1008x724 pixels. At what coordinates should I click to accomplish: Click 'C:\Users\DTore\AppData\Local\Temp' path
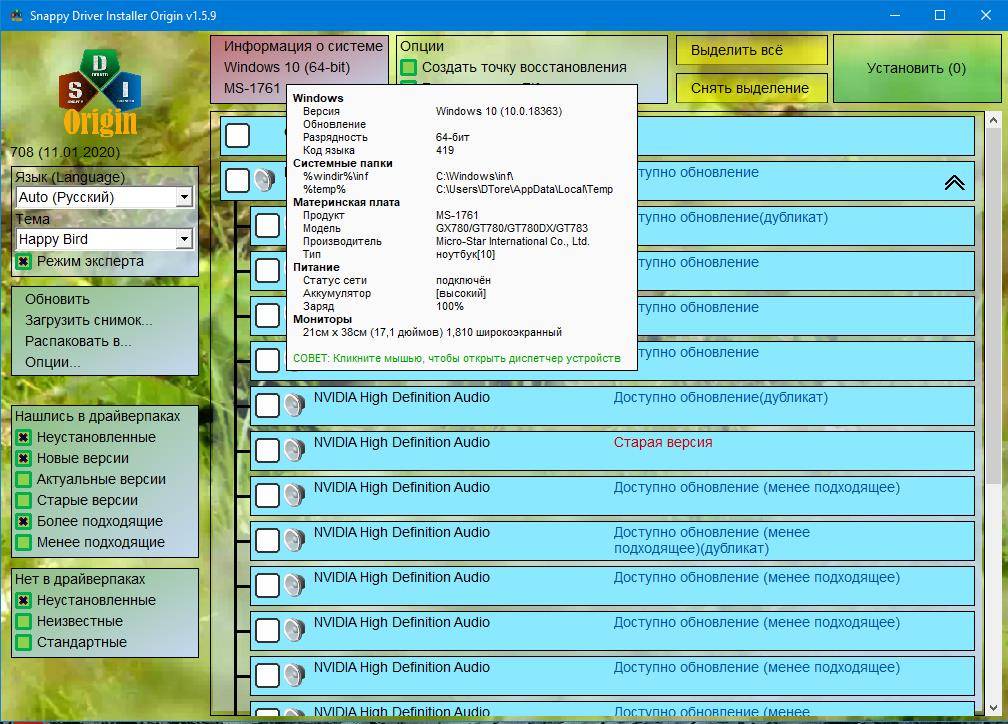(x=524, y=189)
